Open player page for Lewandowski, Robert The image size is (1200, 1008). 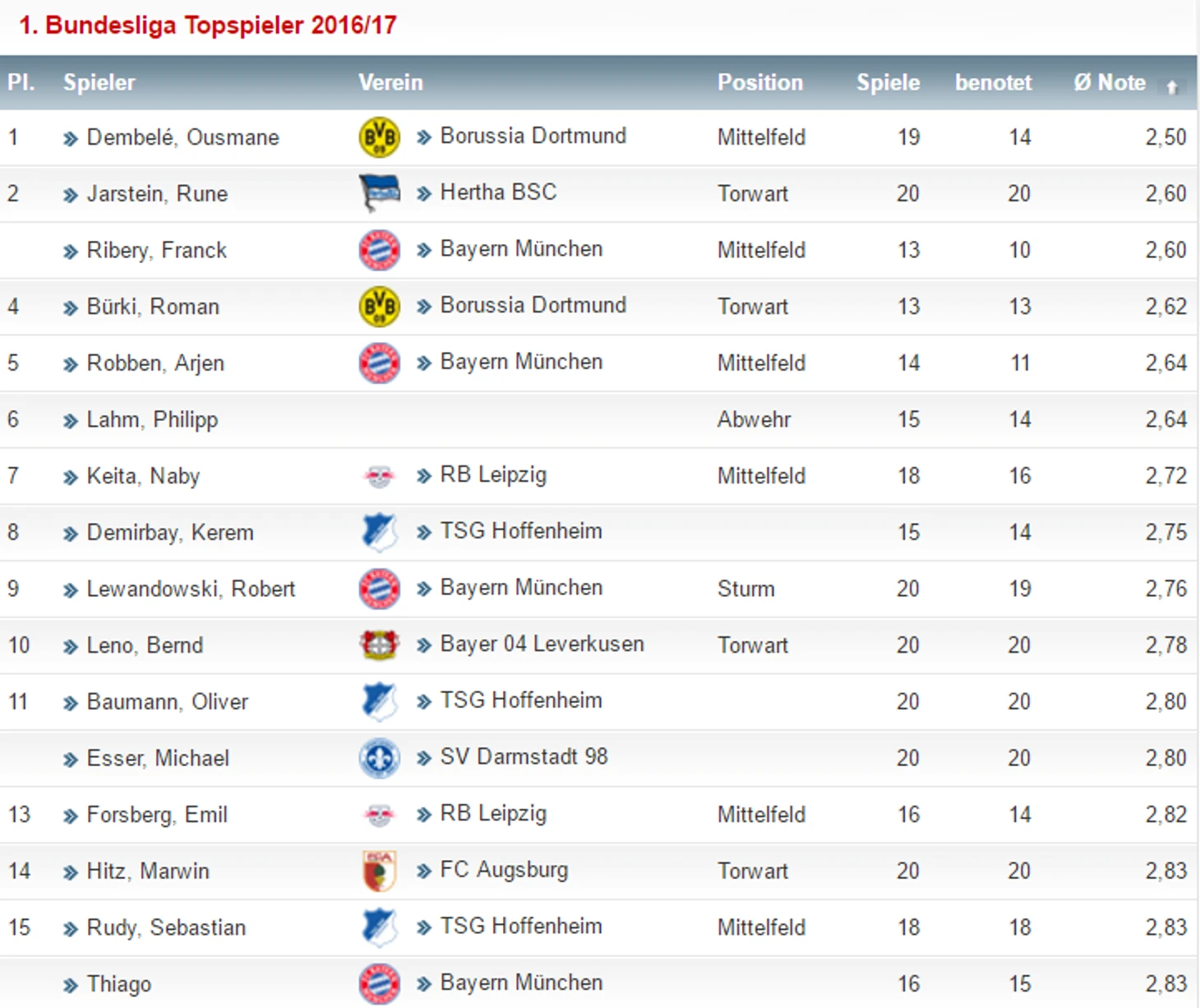191,589
